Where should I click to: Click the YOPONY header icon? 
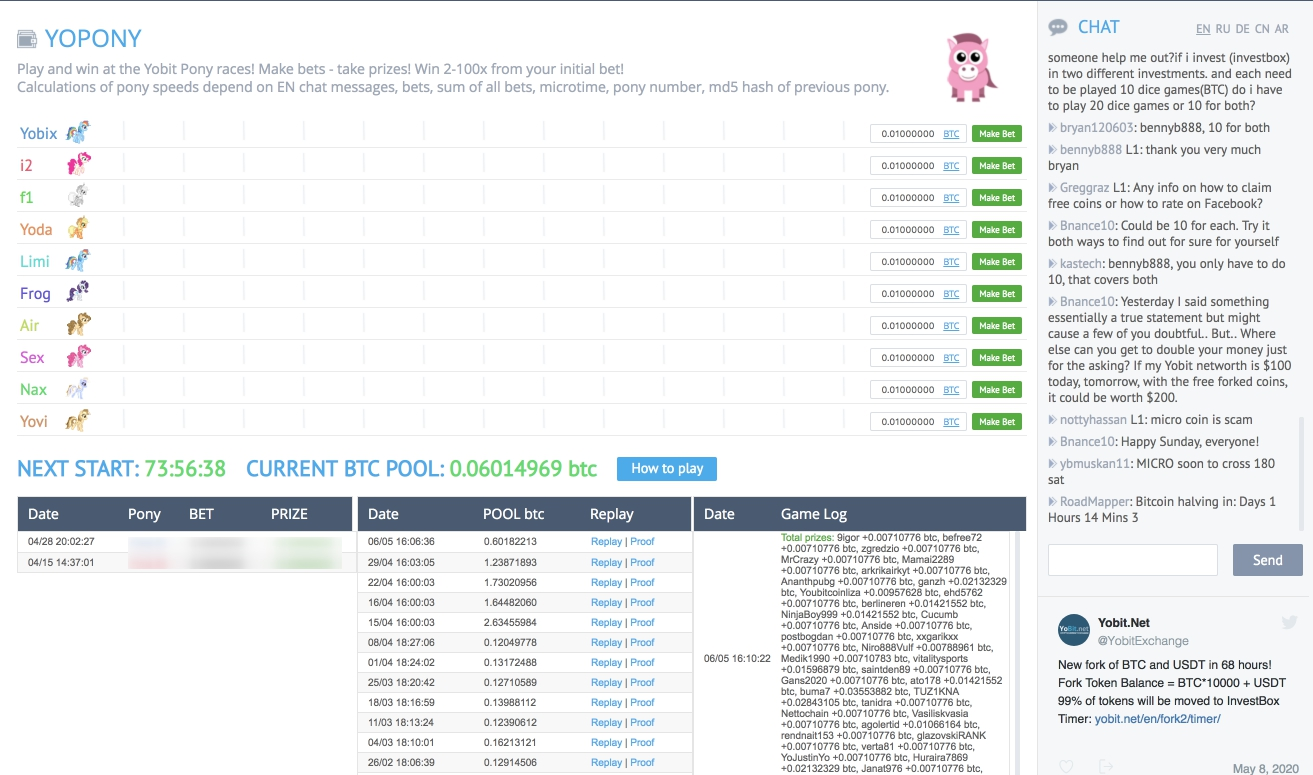(x=27, y=39)
